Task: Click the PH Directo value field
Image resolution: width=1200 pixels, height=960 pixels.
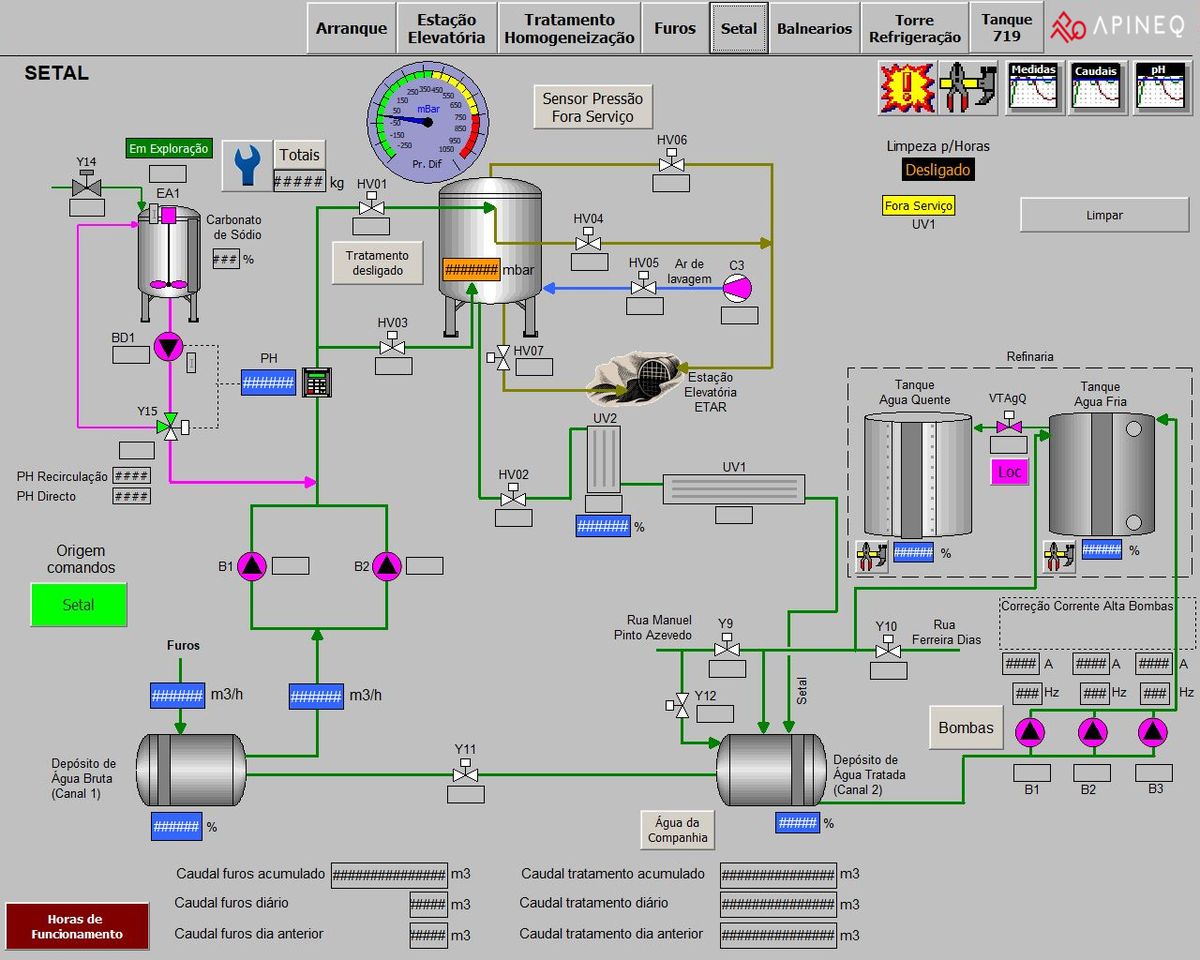Action: click(132, 496)
